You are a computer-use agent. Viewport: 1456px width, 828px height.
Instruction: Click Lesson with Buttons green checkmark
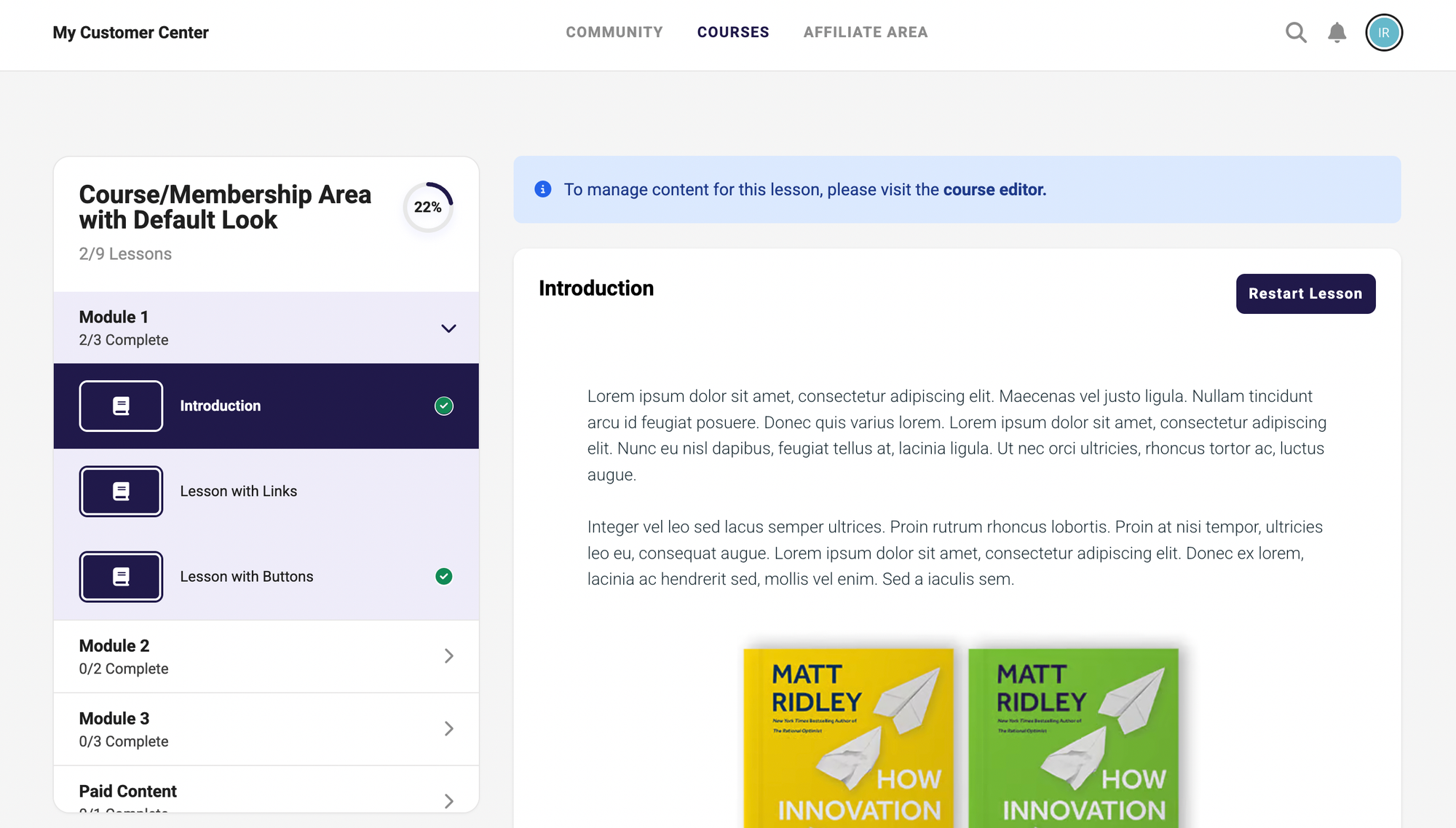pos(444,577)
